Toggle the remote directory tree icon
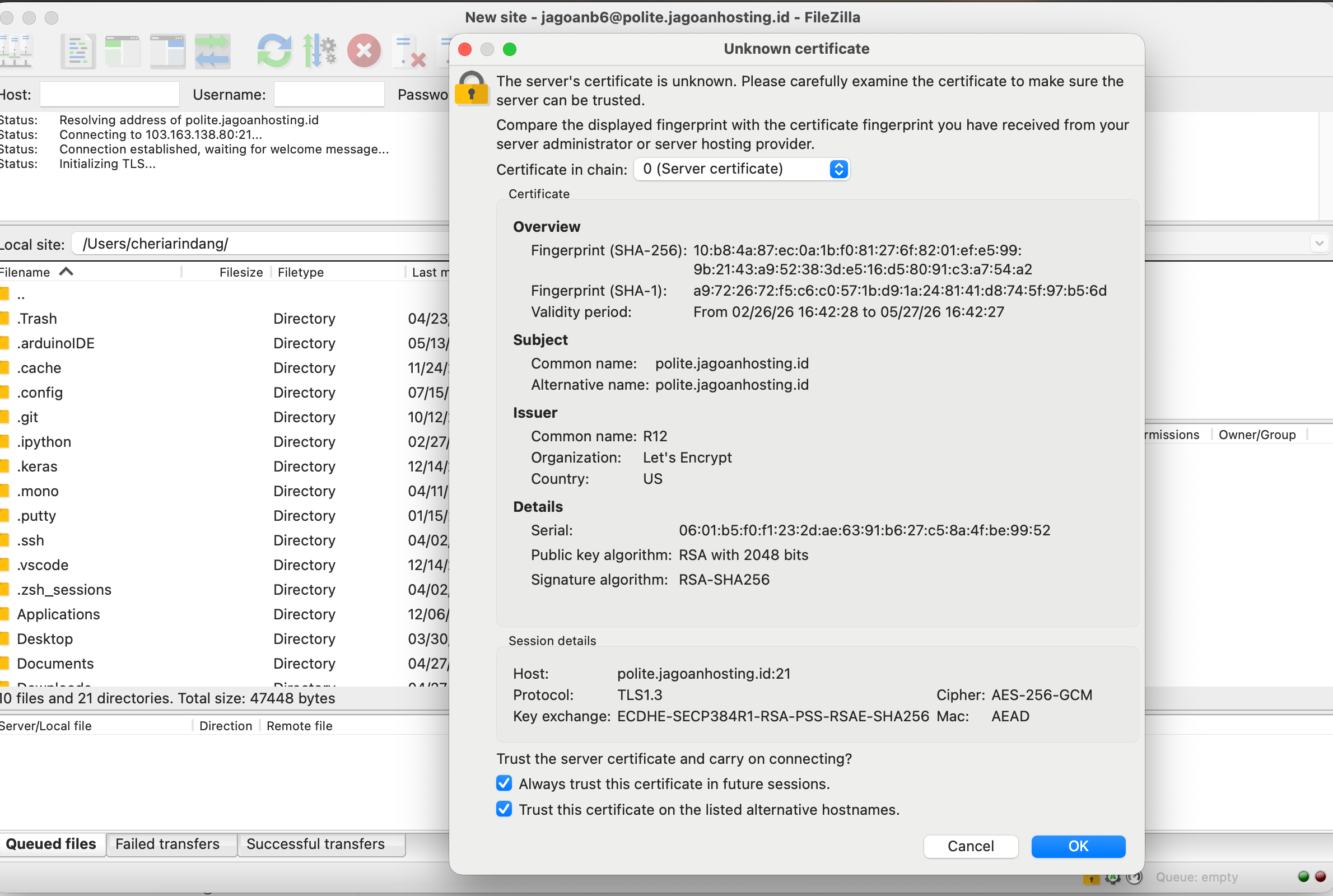This screenshot has height=896, width=1333. pyautogui.click(x=167, y=52)
